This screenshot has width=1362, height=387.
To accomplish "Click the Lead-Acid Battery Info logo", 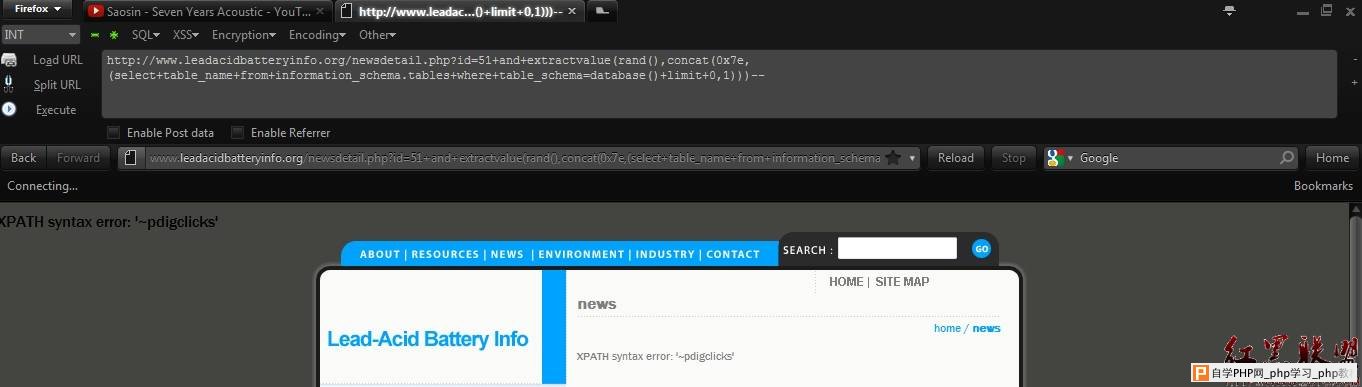I will point(428,339).
